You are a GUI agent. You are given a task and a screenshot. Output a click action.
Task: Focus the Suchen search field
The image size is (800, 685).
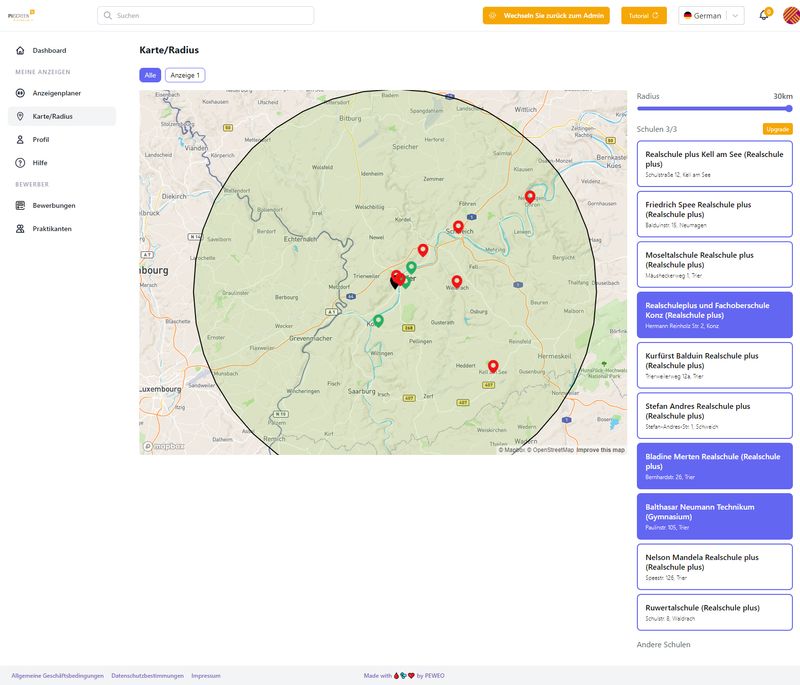coord(206,15)
